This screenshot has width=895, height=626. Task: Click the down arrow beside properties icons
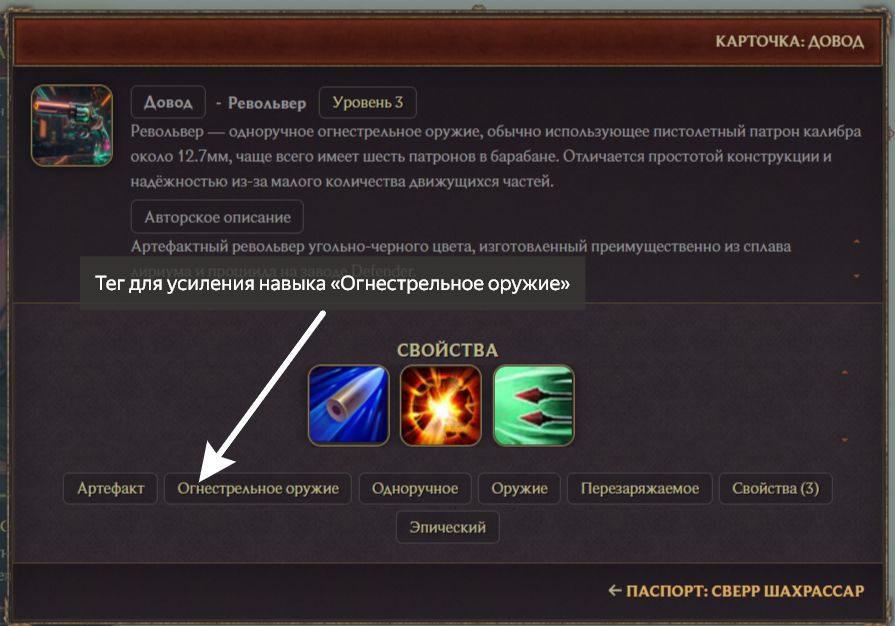tap(845, 440)
